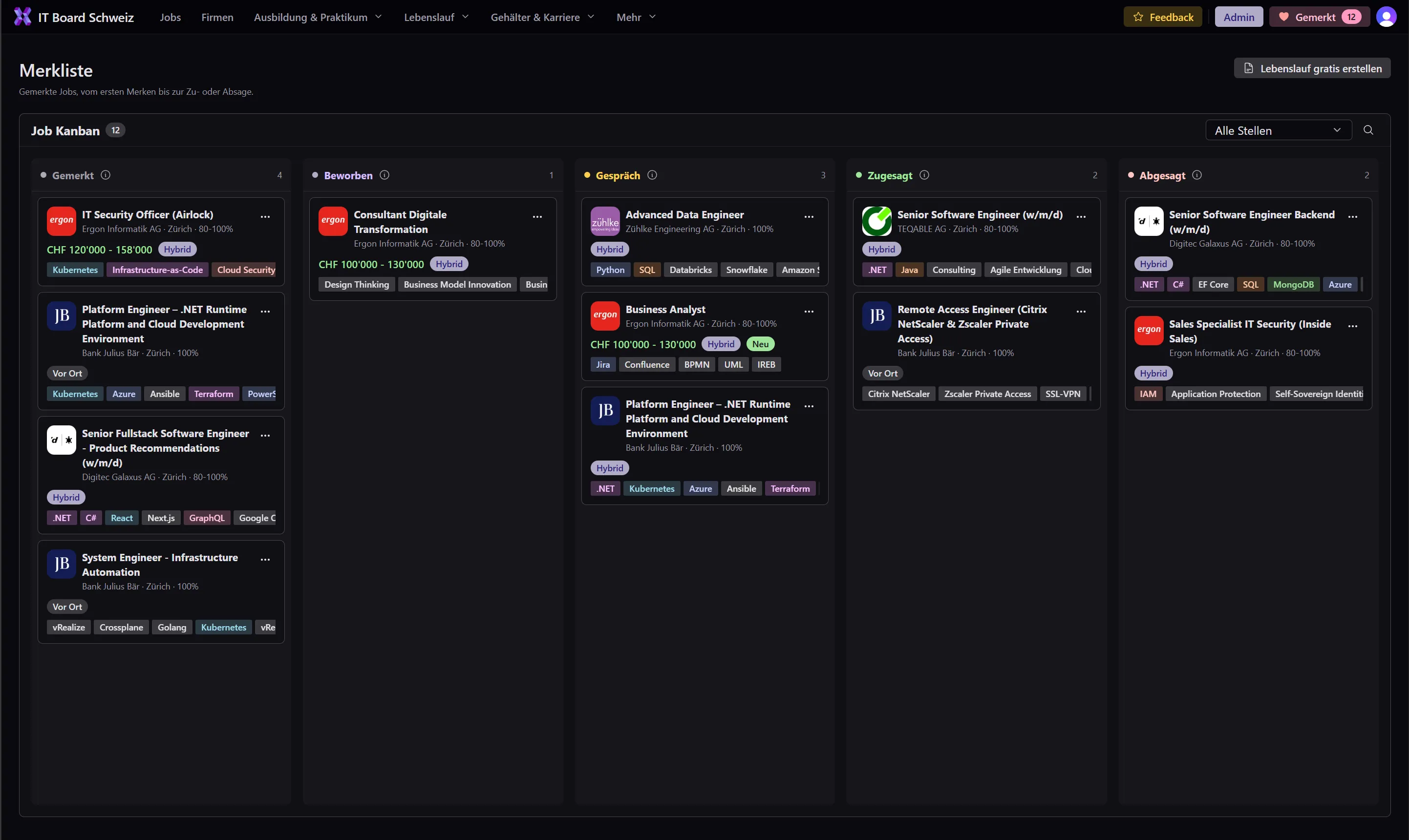The width and height of the screenshot is (1409, 840).
Task: Open options for Senior Software Engineer Backend card
Action: pos(1352,216)
